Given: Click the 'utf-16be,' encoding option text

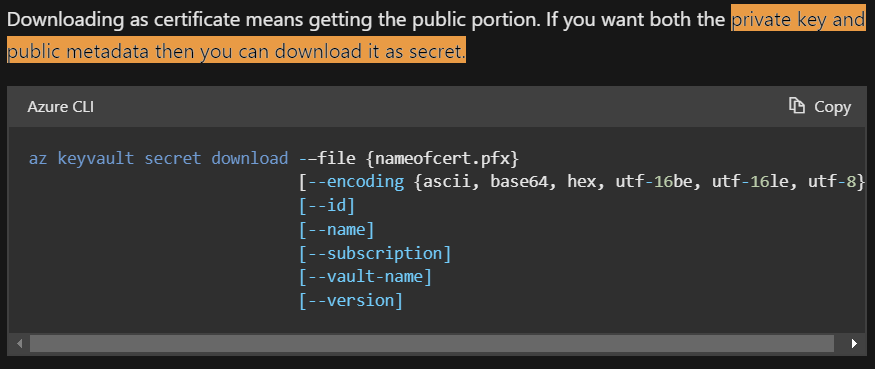Looking at the screenshot, I should pyautogui.click(x=659, y=182).
